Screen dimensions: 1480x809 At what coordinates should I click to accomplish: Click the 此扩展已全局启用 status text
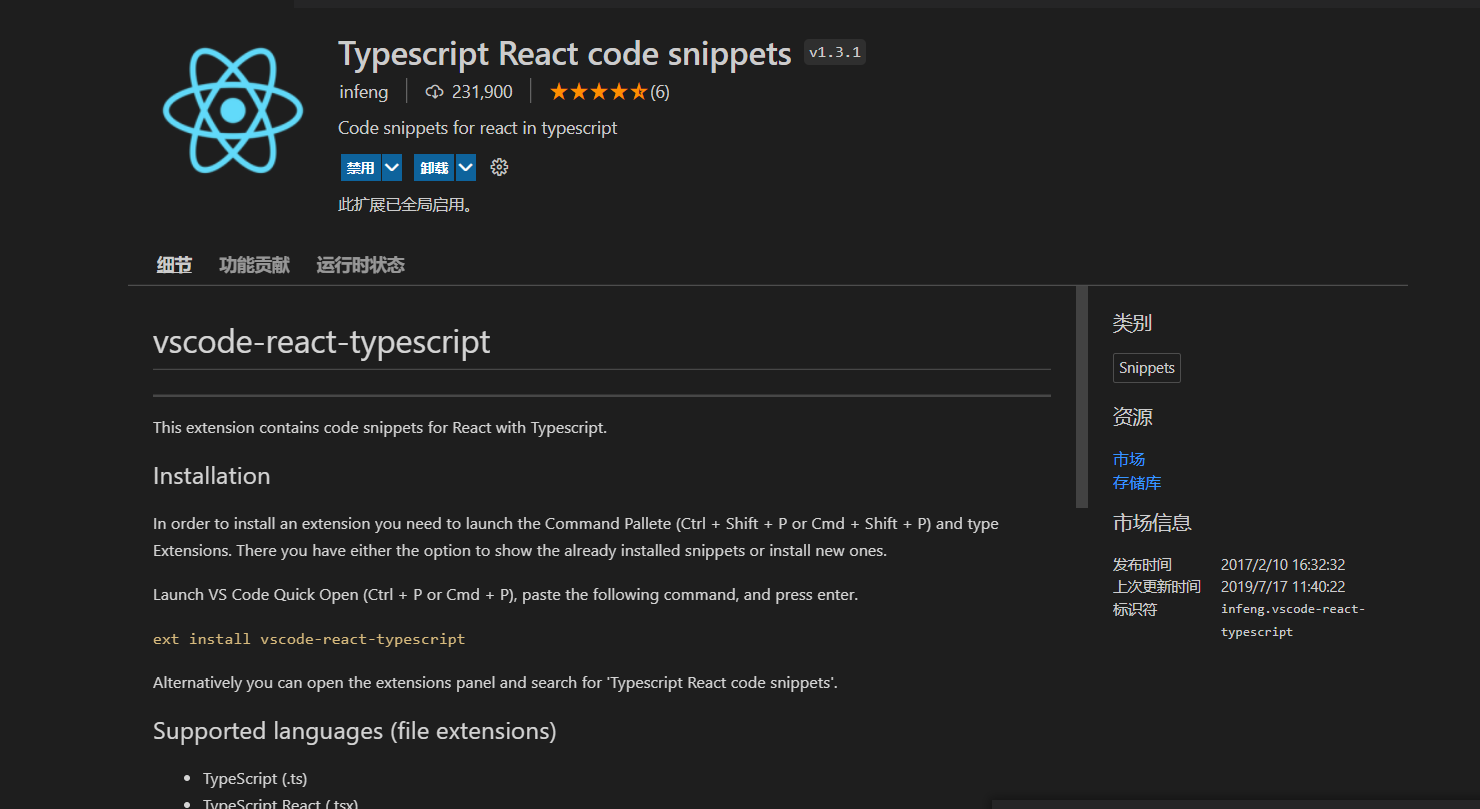405,205
